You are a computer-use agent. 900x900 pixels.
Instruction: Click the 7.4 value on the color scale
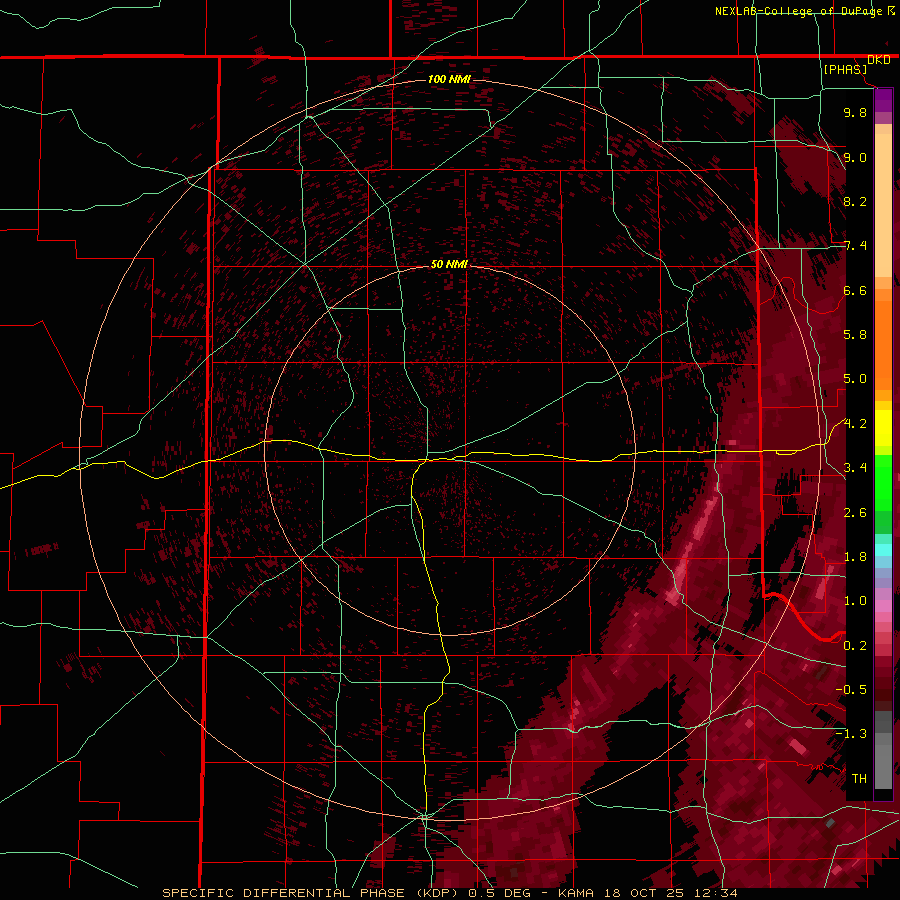tap(855, 246)
